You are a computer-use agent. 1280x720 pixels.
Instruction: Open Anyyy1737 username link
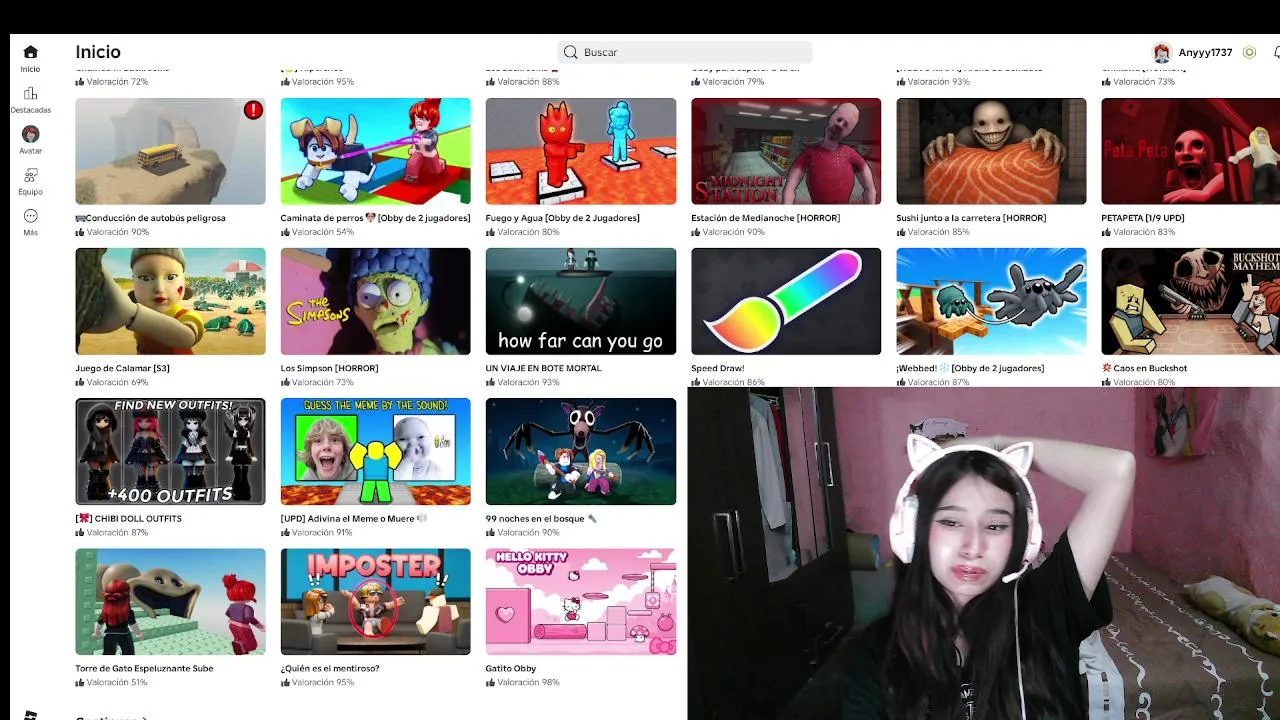click(1205, 52)
